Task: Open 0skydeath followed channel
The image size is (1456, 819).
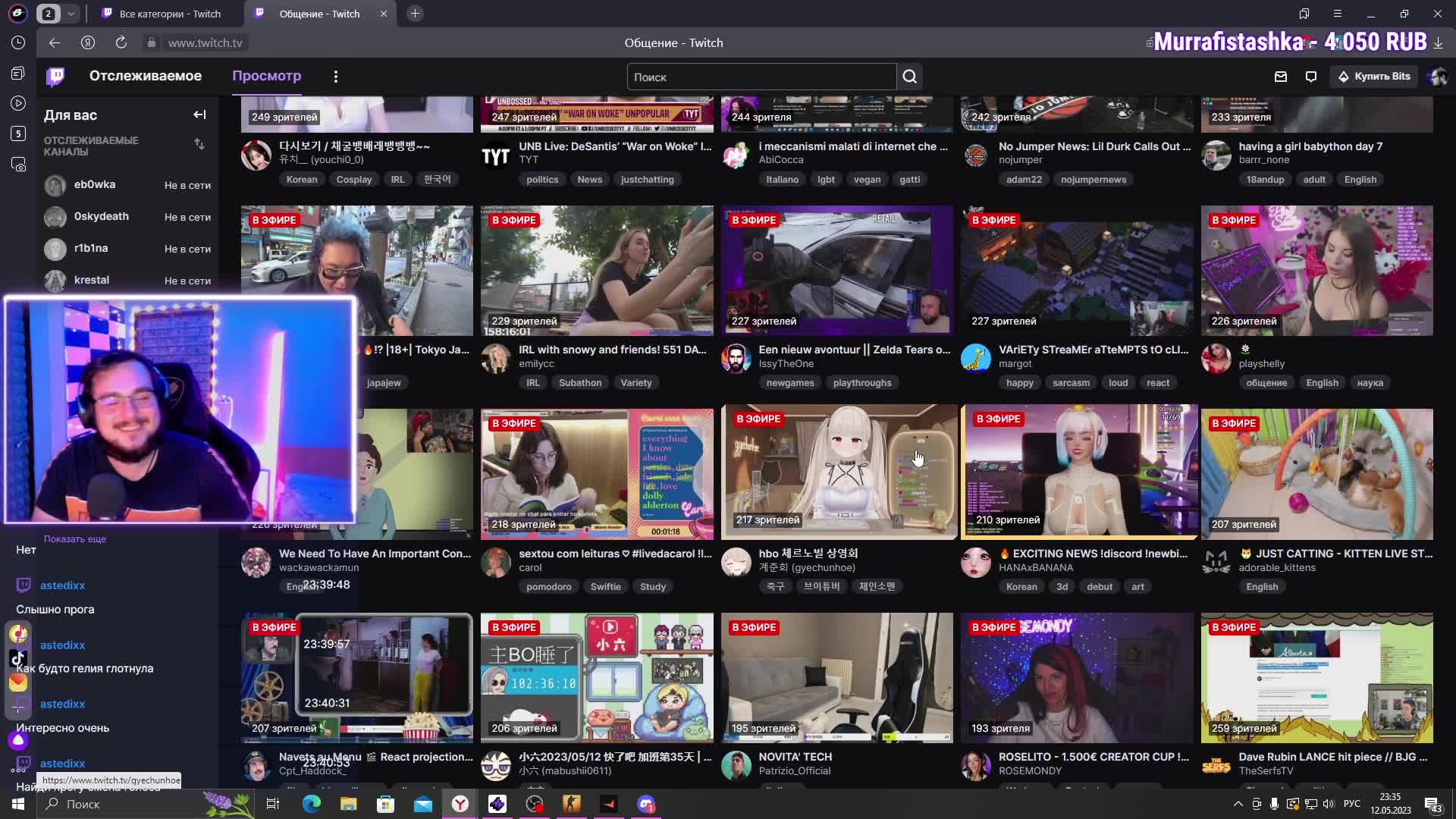Action: pyautogui.click(x=127, y=217)
